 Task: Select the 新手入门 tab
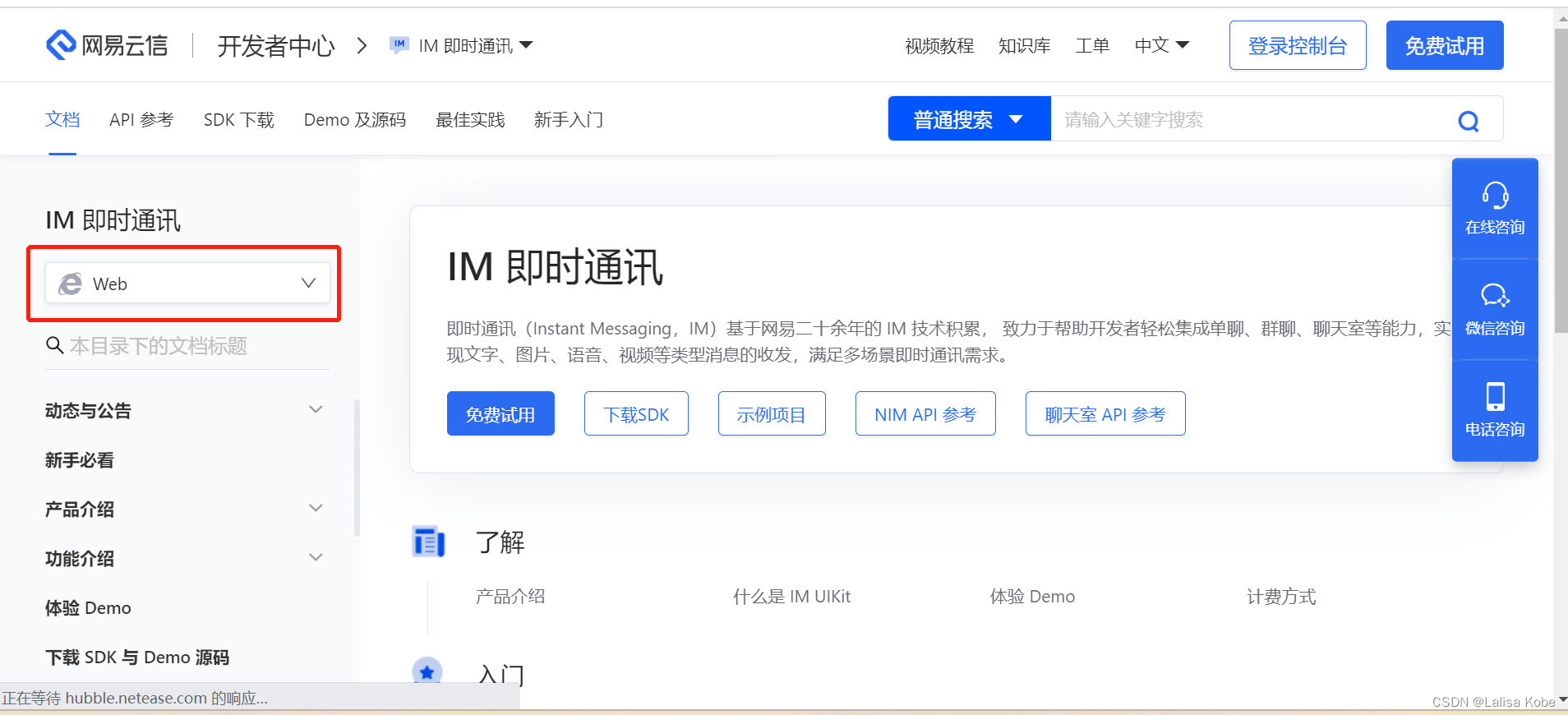pyautogui.click(x=569, y=120)
